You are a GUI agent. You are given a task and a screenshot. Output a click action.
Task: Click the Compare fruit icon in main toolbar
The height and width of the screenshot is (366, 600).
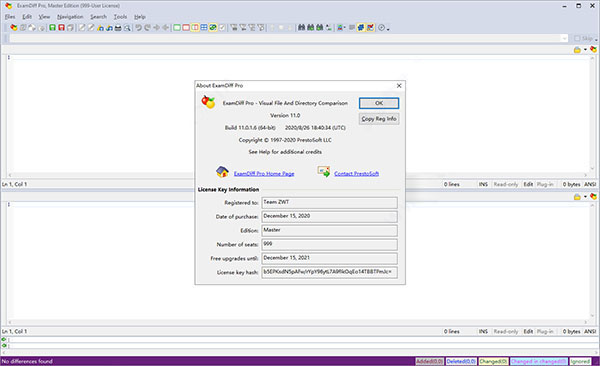[14, 28]
